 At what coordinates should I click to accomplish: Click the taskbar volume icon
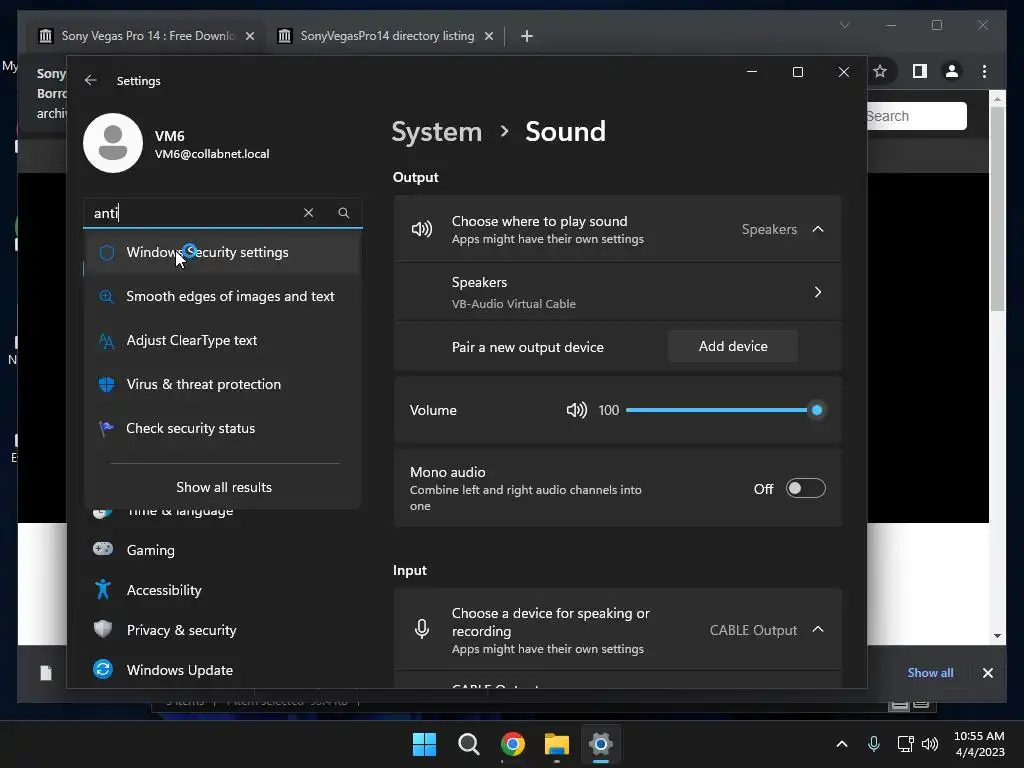pos(930,744)
